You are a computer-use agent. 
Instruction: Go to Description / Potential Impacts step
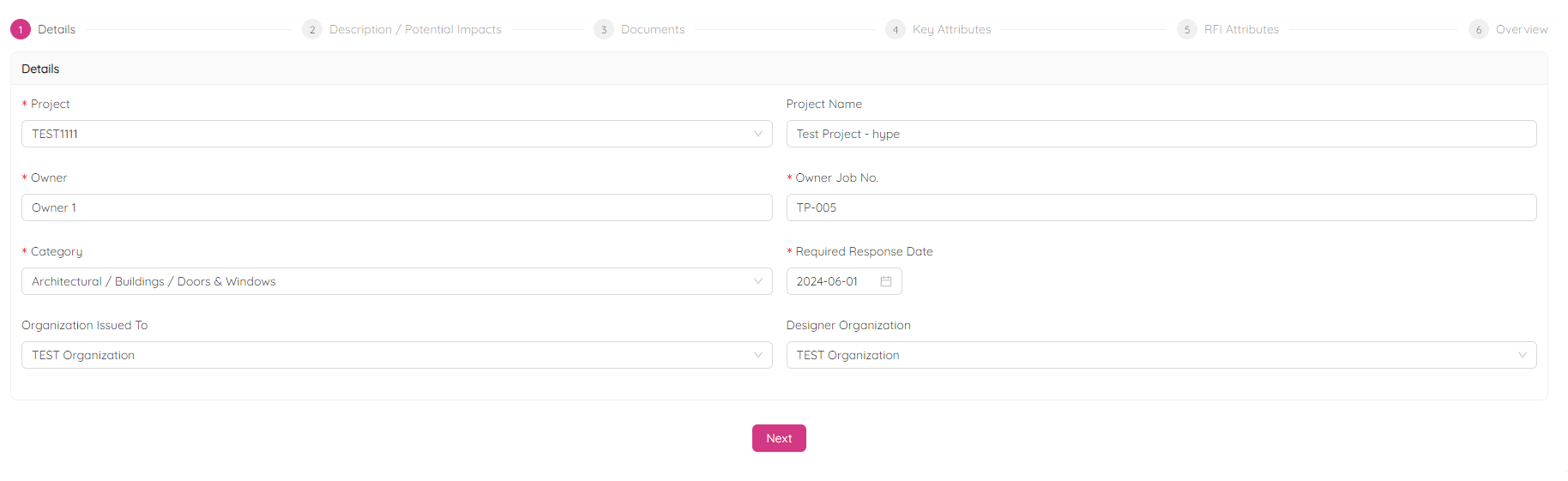(415, 29)
